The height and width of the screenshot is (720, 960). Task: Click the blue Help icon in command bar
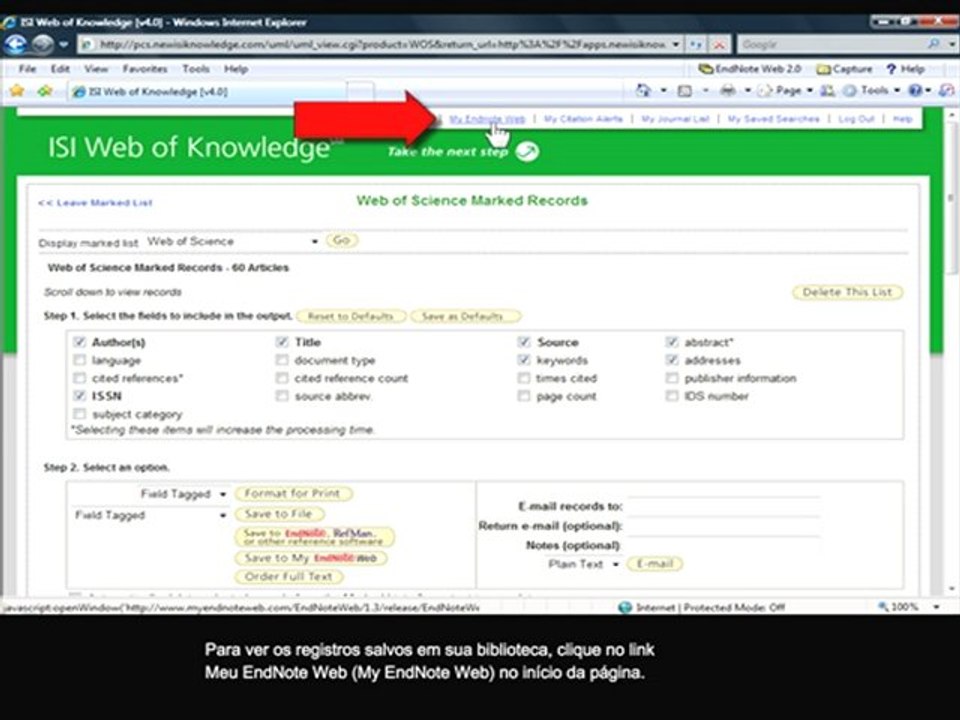(x=915, y=91)
